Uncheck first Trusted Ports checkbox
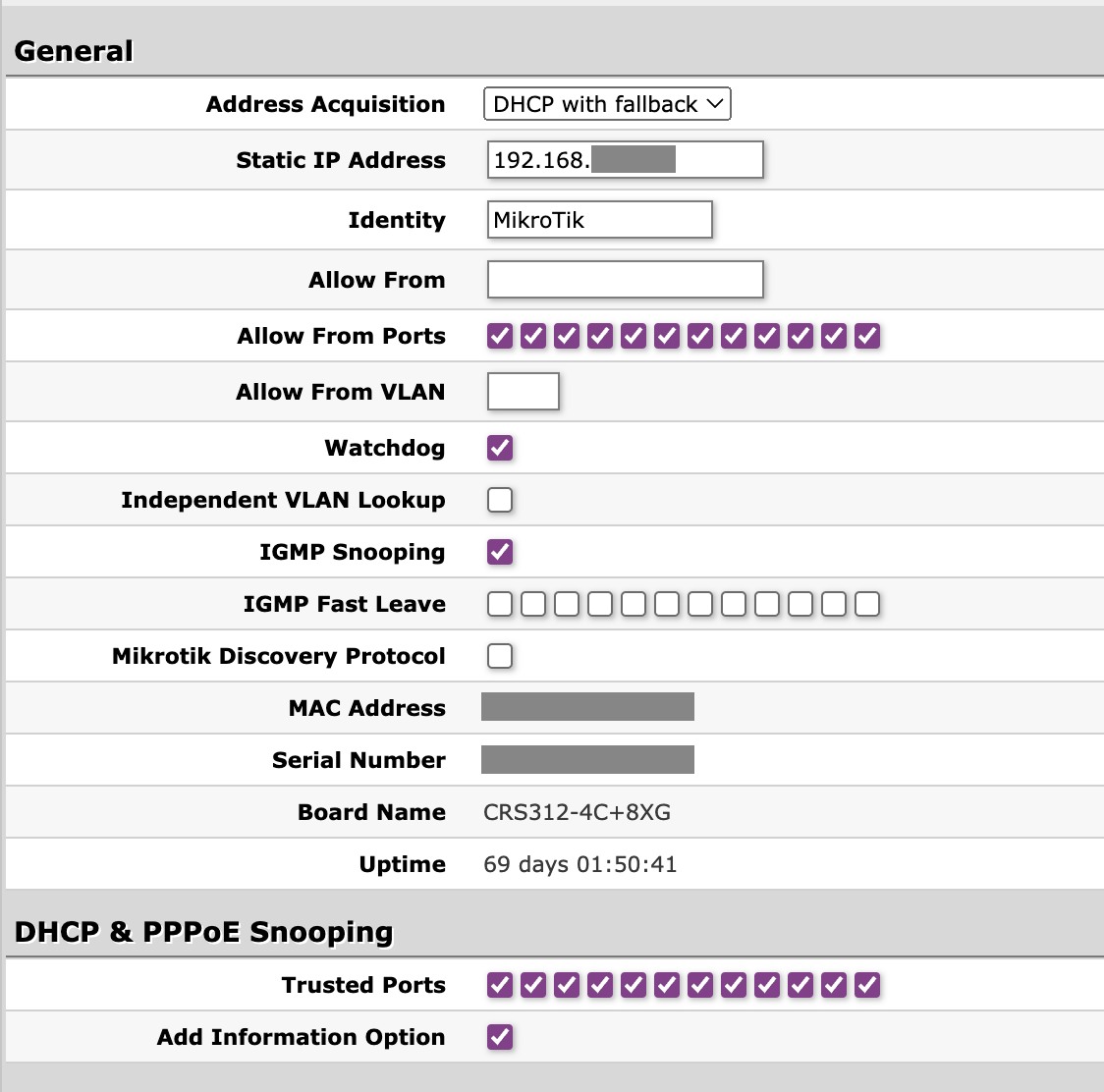1104x1092 pixels. 500,985
